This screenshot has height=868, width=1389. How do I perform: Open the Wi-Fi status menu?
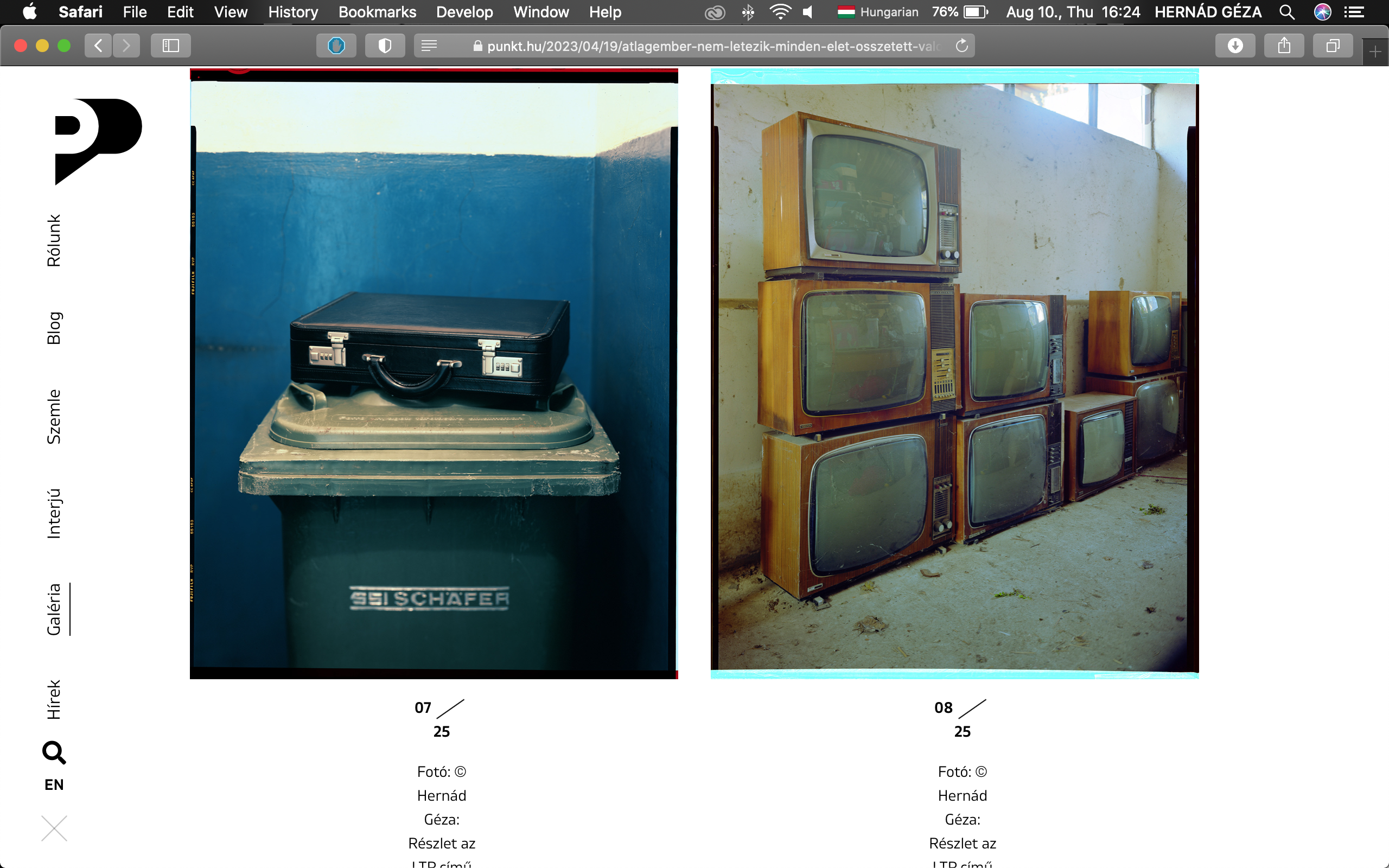coord(780,12)
